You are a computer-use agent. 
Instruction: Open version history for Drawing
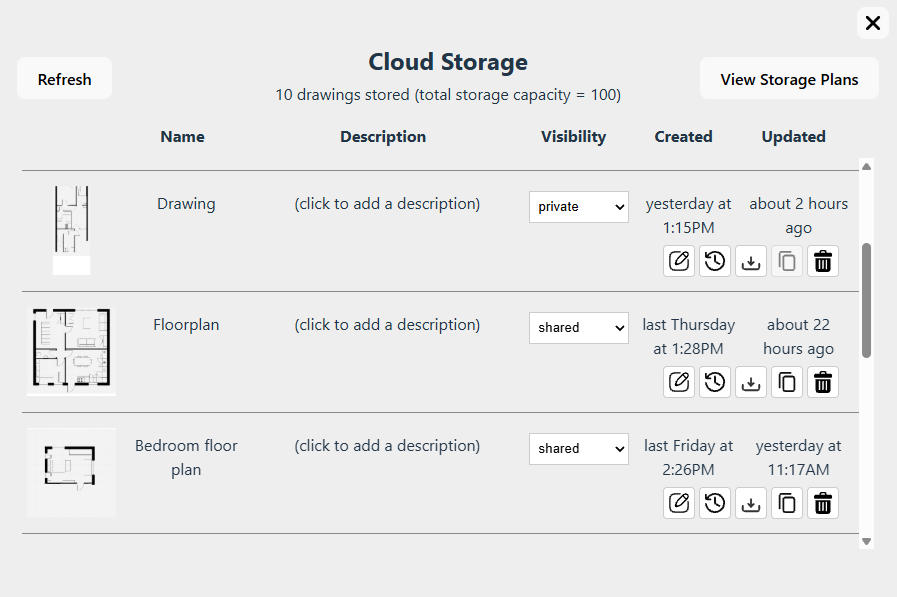[x=715, y=261]
